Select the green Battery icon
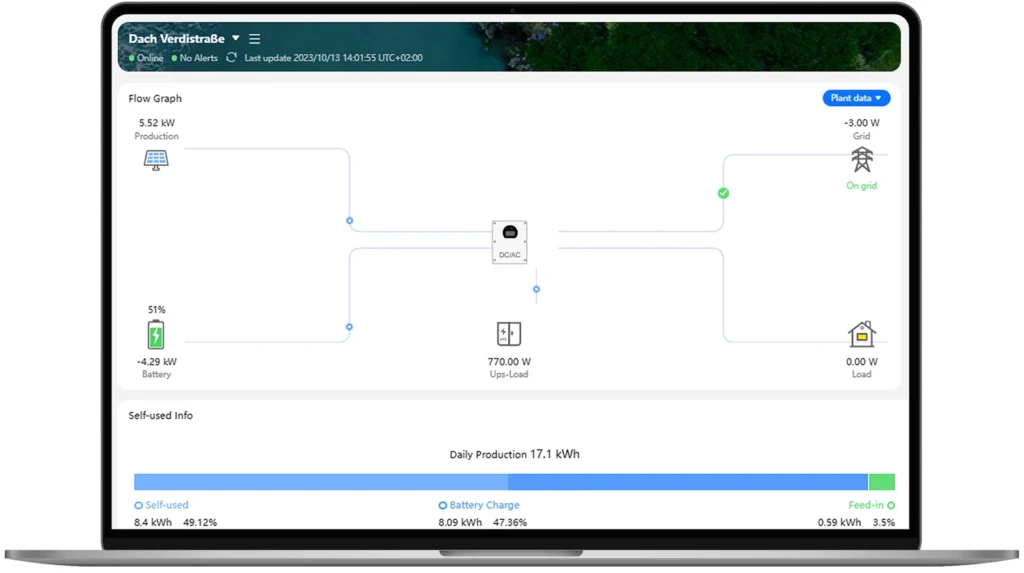This screenshot has width=1024, height=573. tap(155, 335)
